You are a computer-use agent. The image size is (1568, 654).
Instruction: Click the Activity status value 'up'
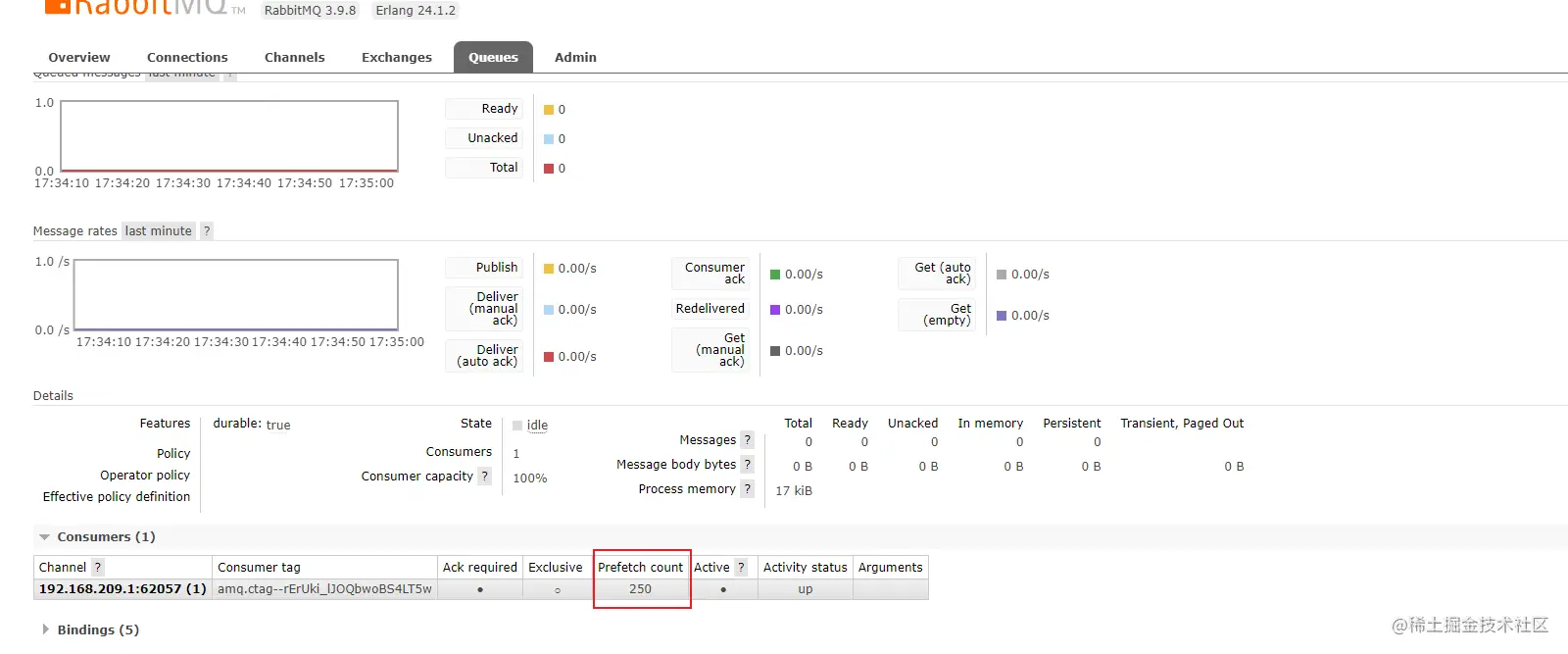pos(806,589)
